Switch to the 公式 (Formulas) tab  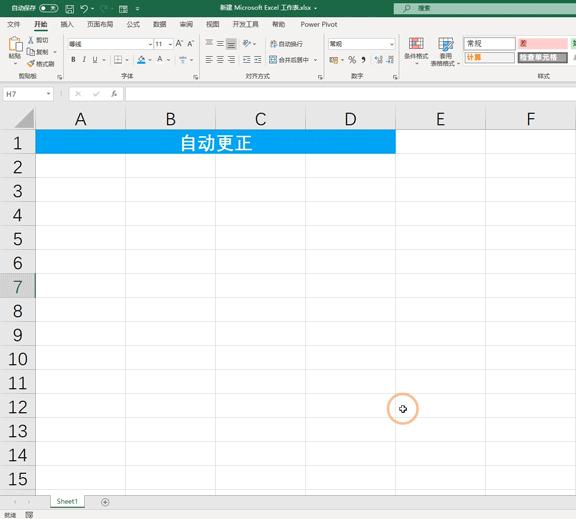click(x=133, y=24)
